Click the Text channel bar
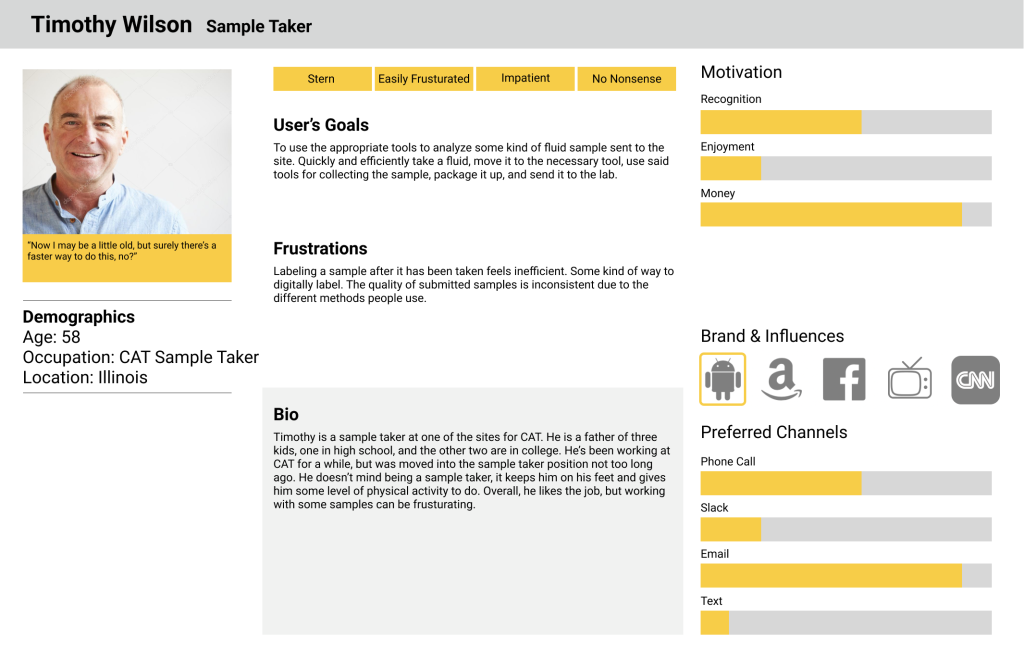Image resolution: width=1024 pixels, height=652 pixels. pos(846,623)
